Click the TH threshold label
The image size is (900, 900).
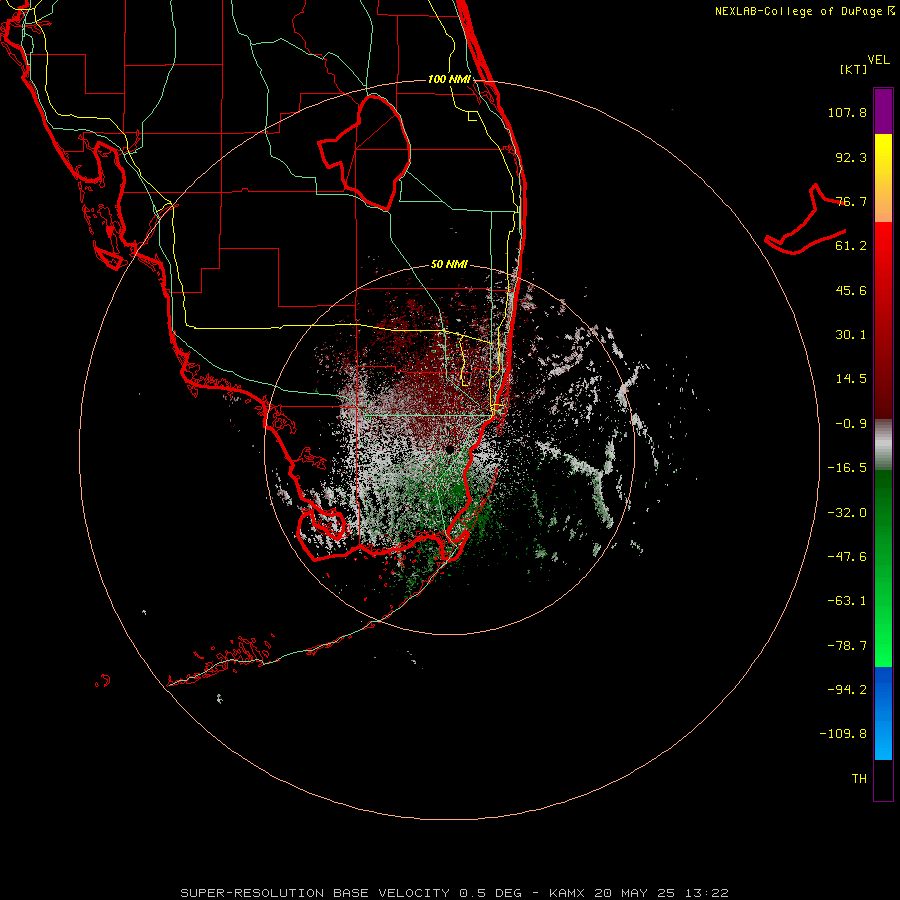pos(859,779)
